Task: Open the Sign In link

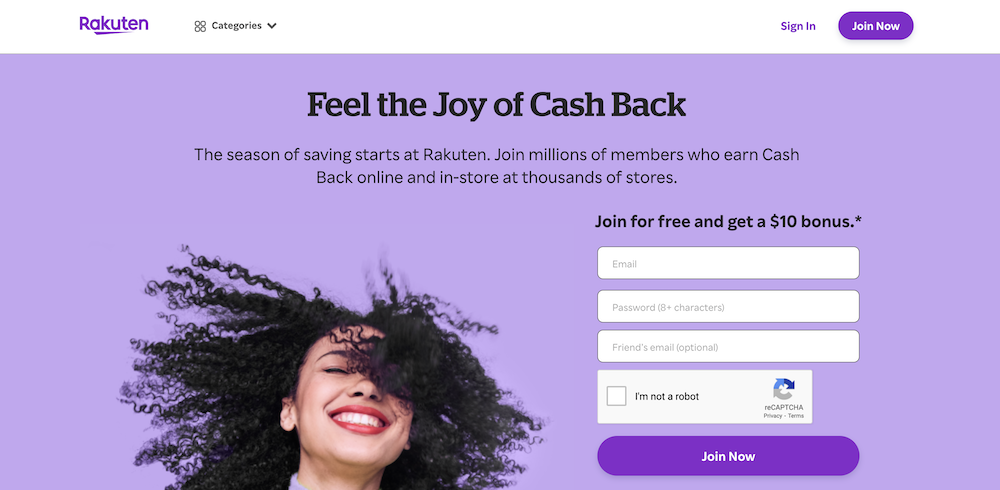Action: click(798, 26)
